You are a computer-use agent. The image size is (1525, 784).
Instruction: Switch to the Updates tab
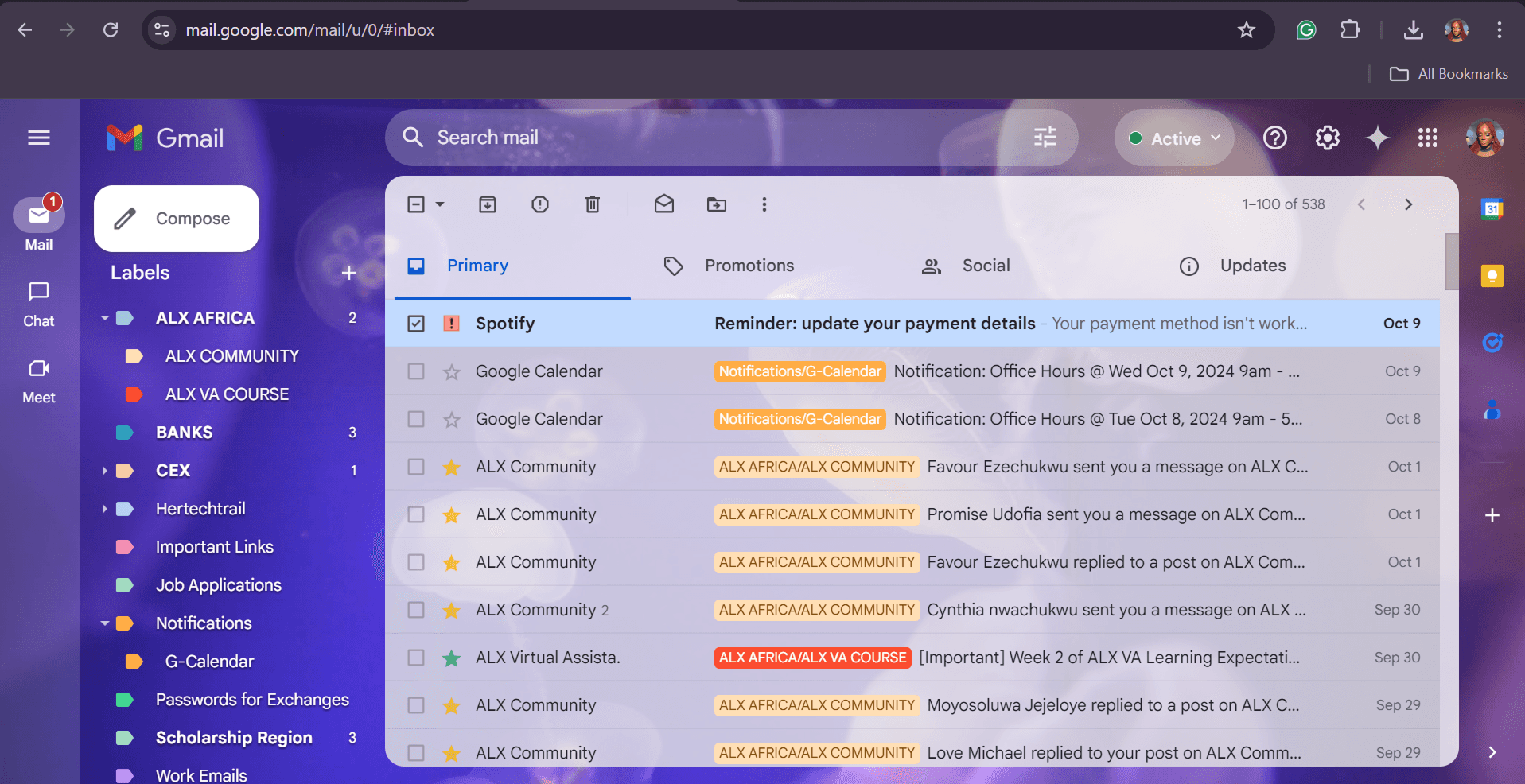click(1253, 266)
